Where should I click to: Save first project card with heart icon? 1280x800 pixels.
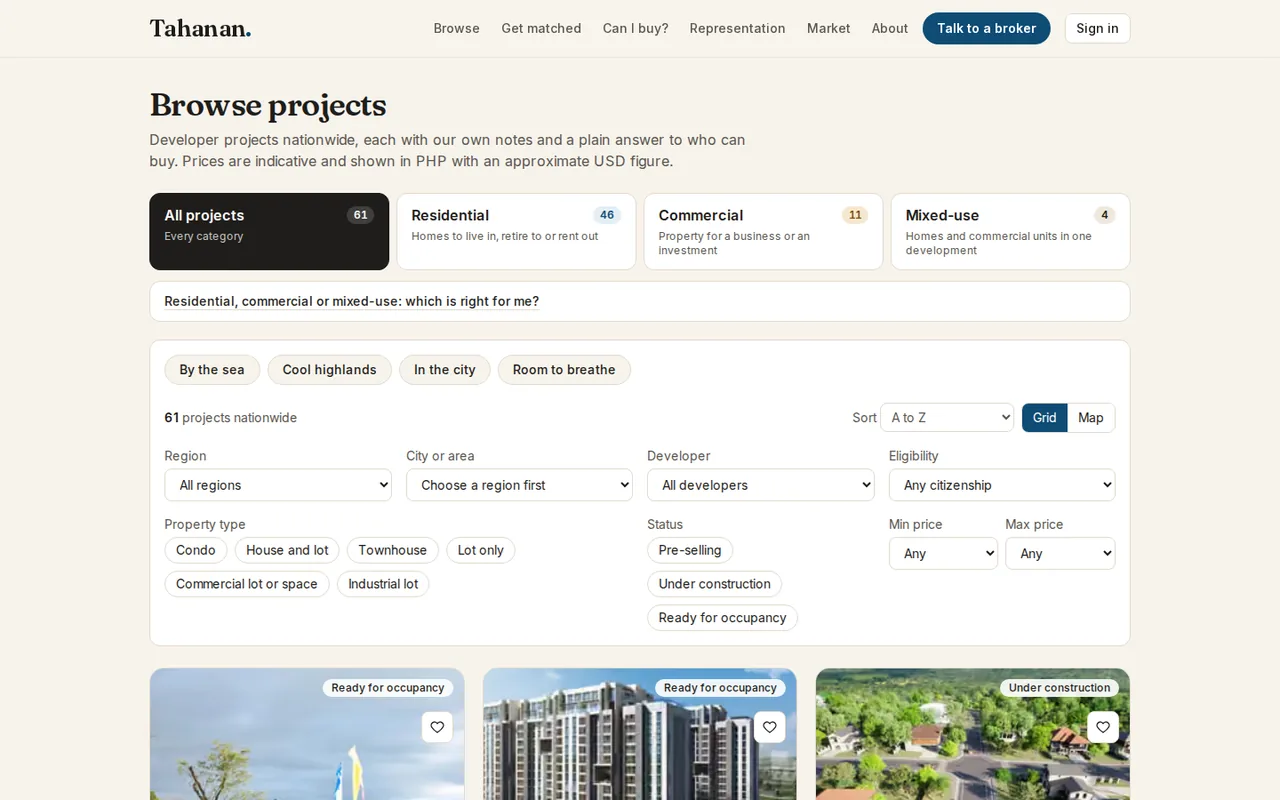coord(437,727)
